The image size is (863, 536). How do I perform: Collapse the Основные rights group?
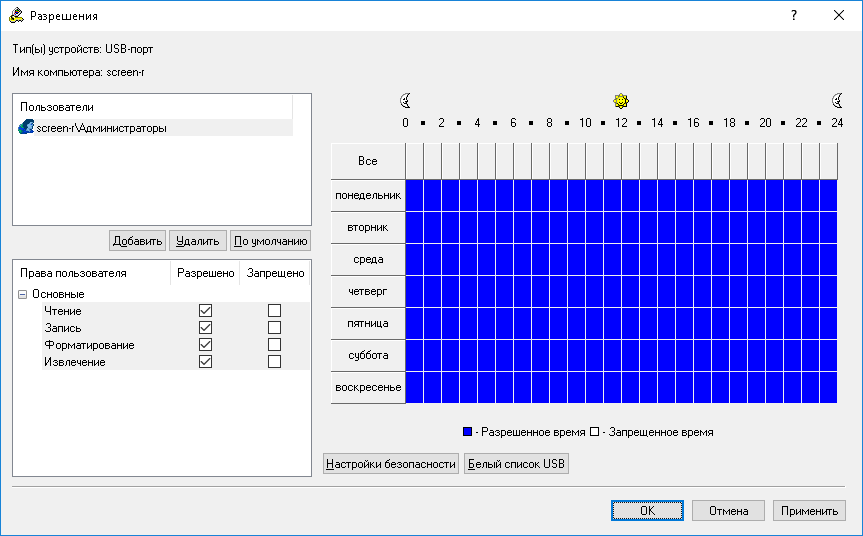[x=22, y=294]
